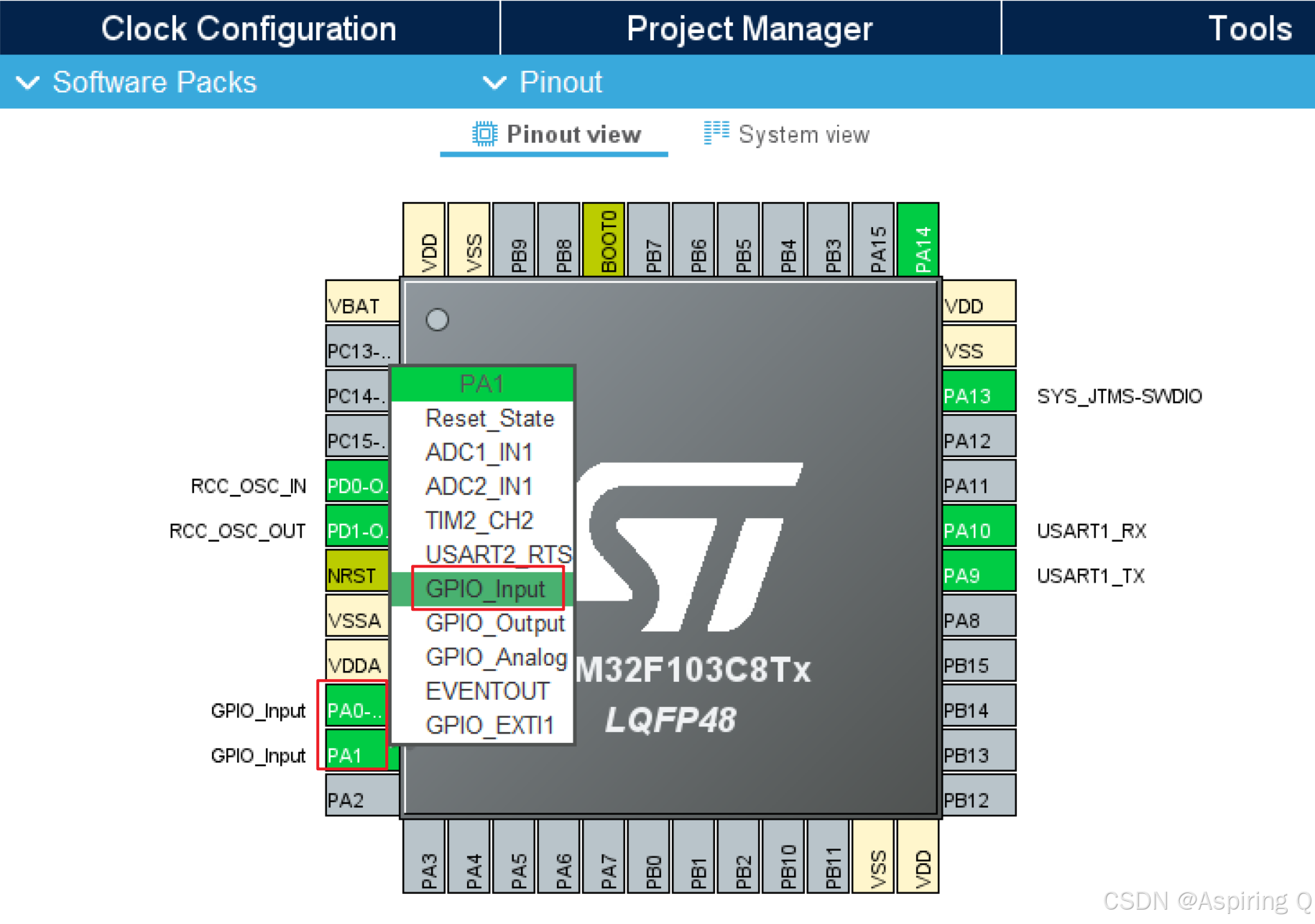Screen dimensions: 1315x924
Task: Click the PB7 pin on top
Action: click(x=648, y=240)
